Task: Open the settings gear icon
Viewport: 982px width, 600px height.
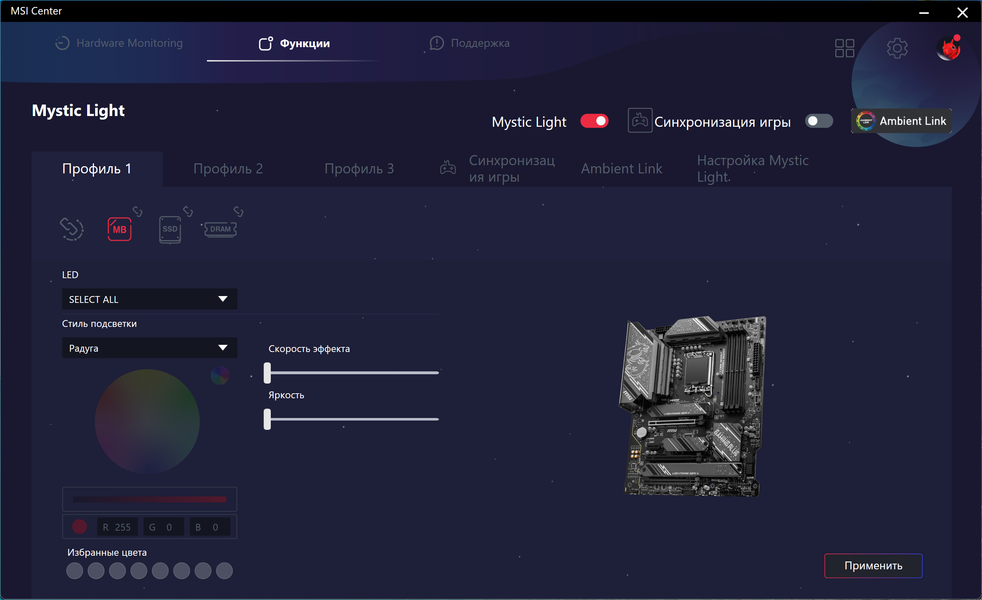Action: tap(897, 48)
